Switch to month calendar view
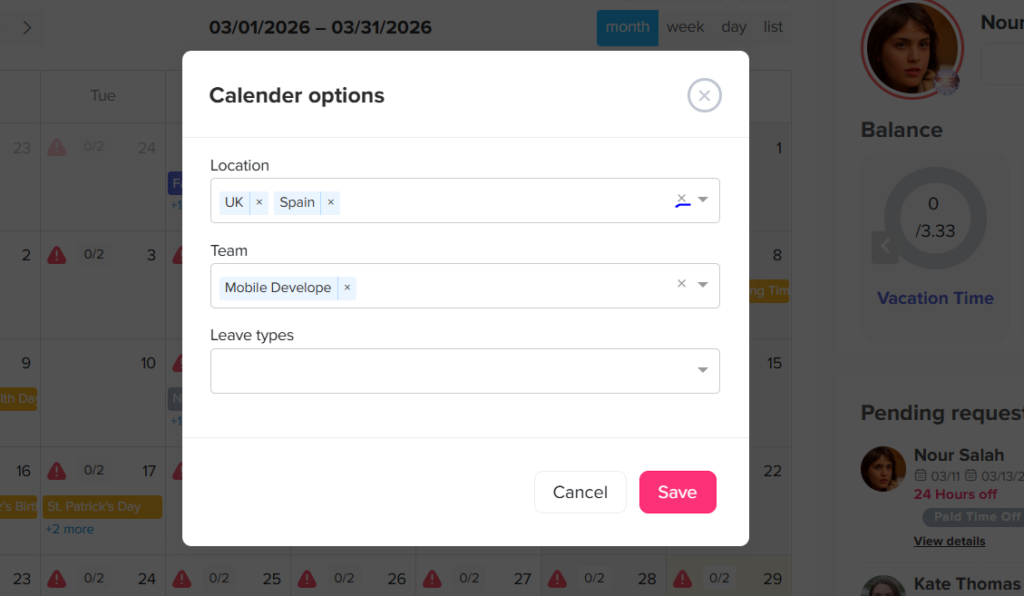Viewport: 1024px width, 596px height. [627, 27]
